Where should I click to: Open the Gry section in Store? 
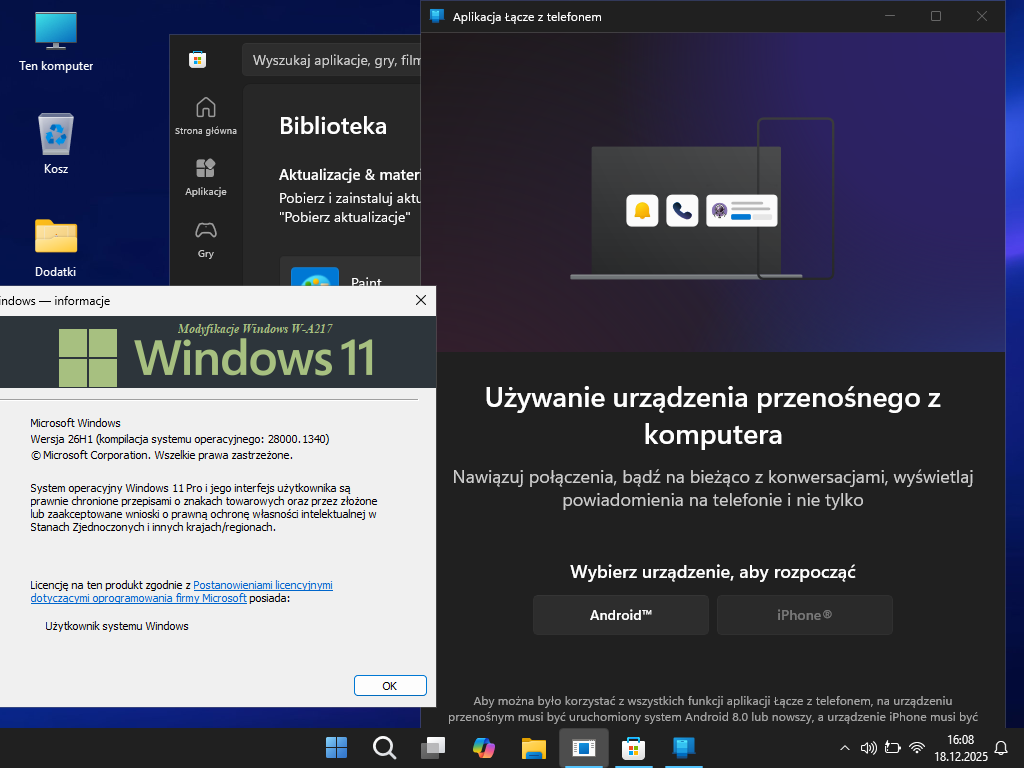click(206, 239)
